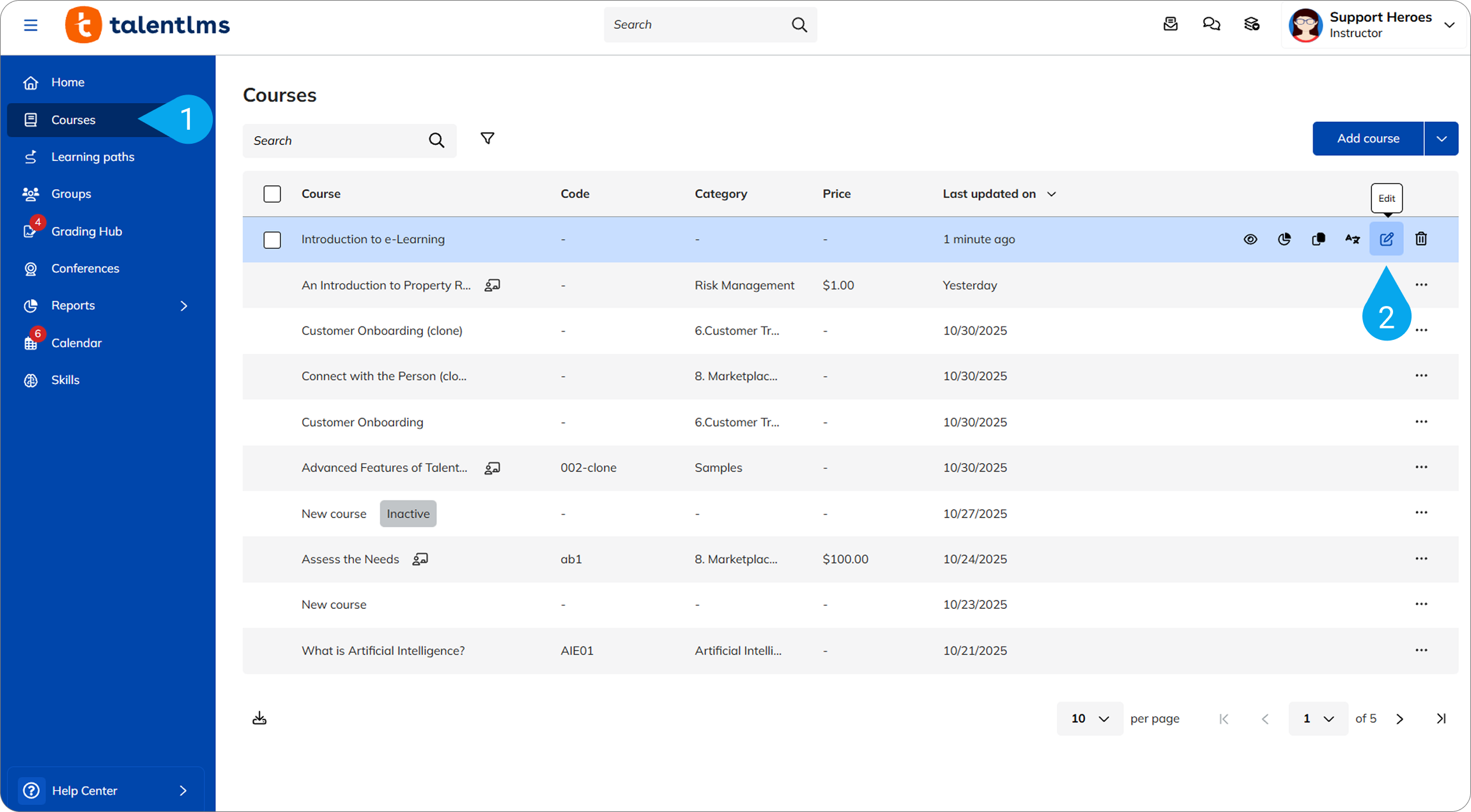Click the translate icon in highlighted row
Screen dimensions: 1471x812
[1352, 239]
